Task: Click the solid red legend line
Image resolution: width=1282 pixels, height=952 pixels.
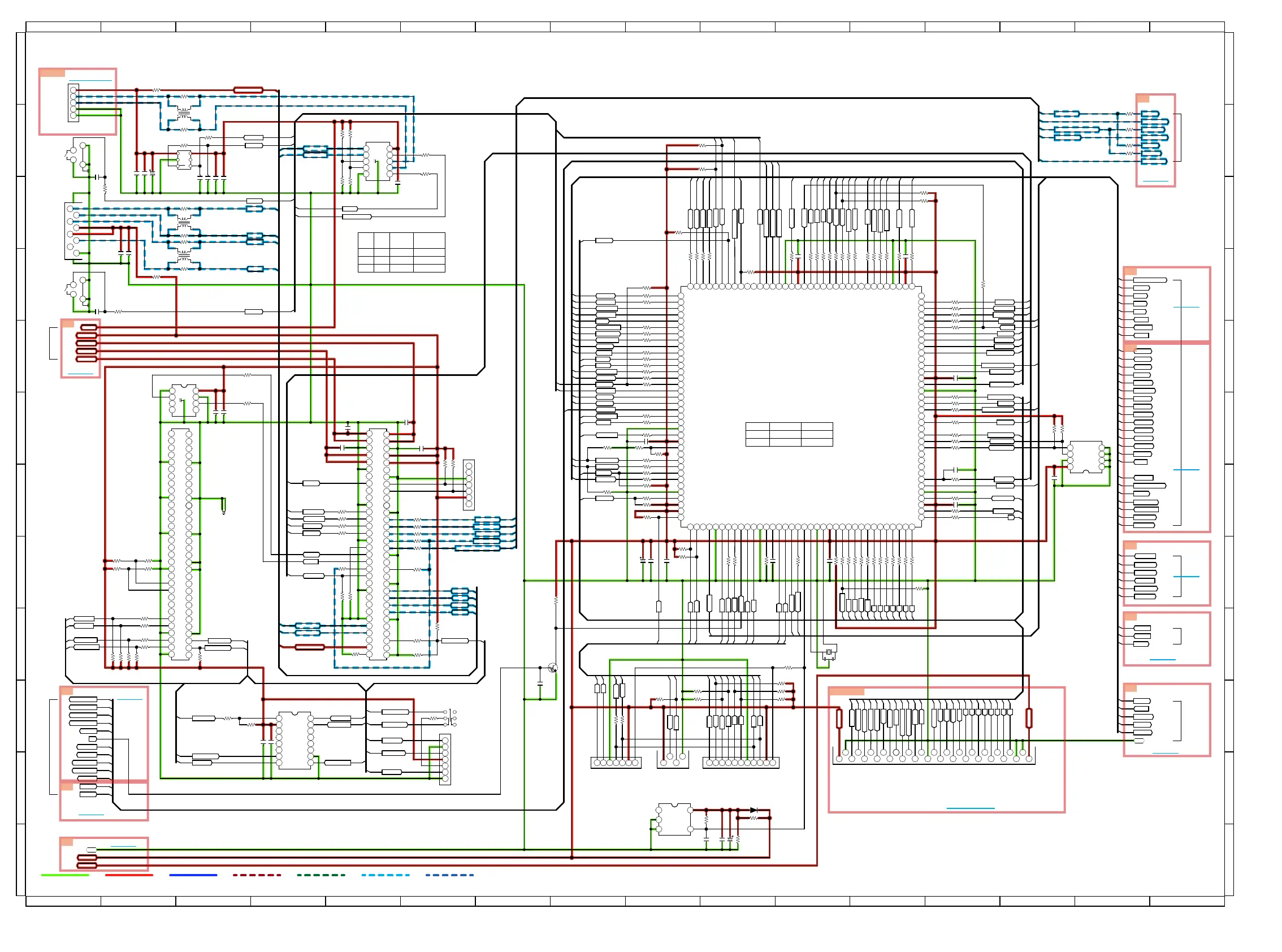Action: (x=129, y=875)
